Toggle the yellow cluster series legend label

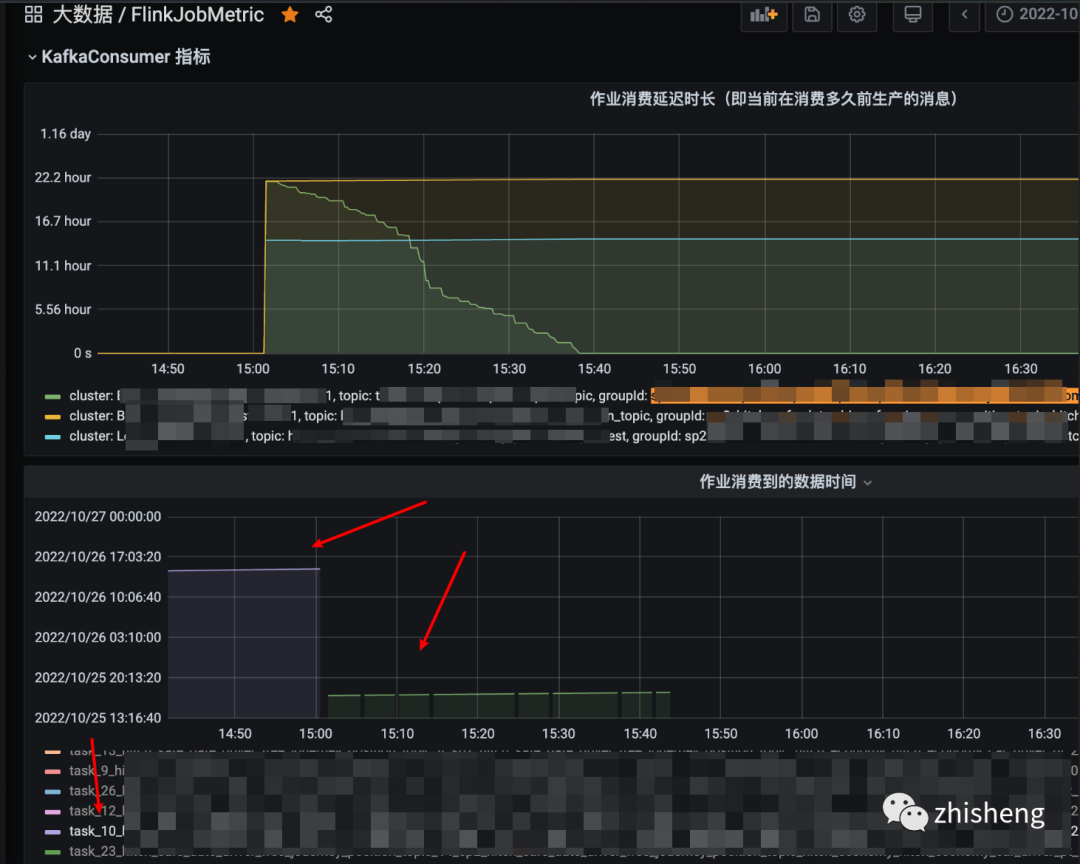click(573, 416)
